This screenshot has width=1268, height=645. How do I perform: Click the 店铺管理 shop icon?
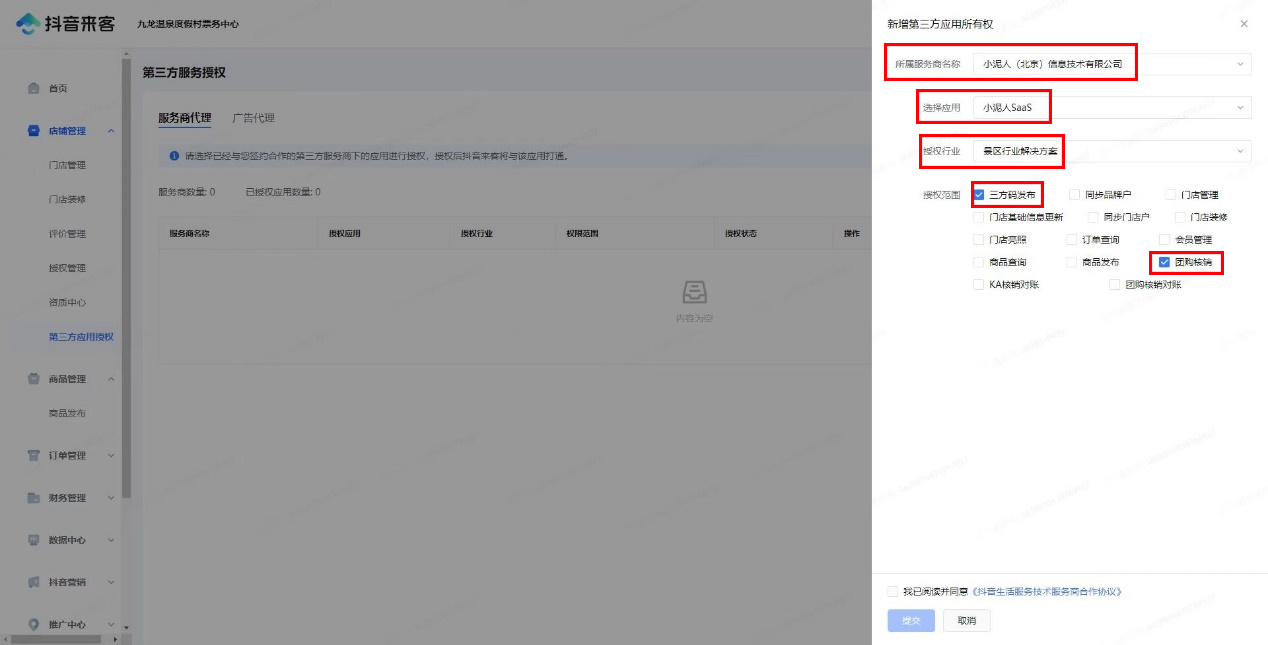click(34, 131)
